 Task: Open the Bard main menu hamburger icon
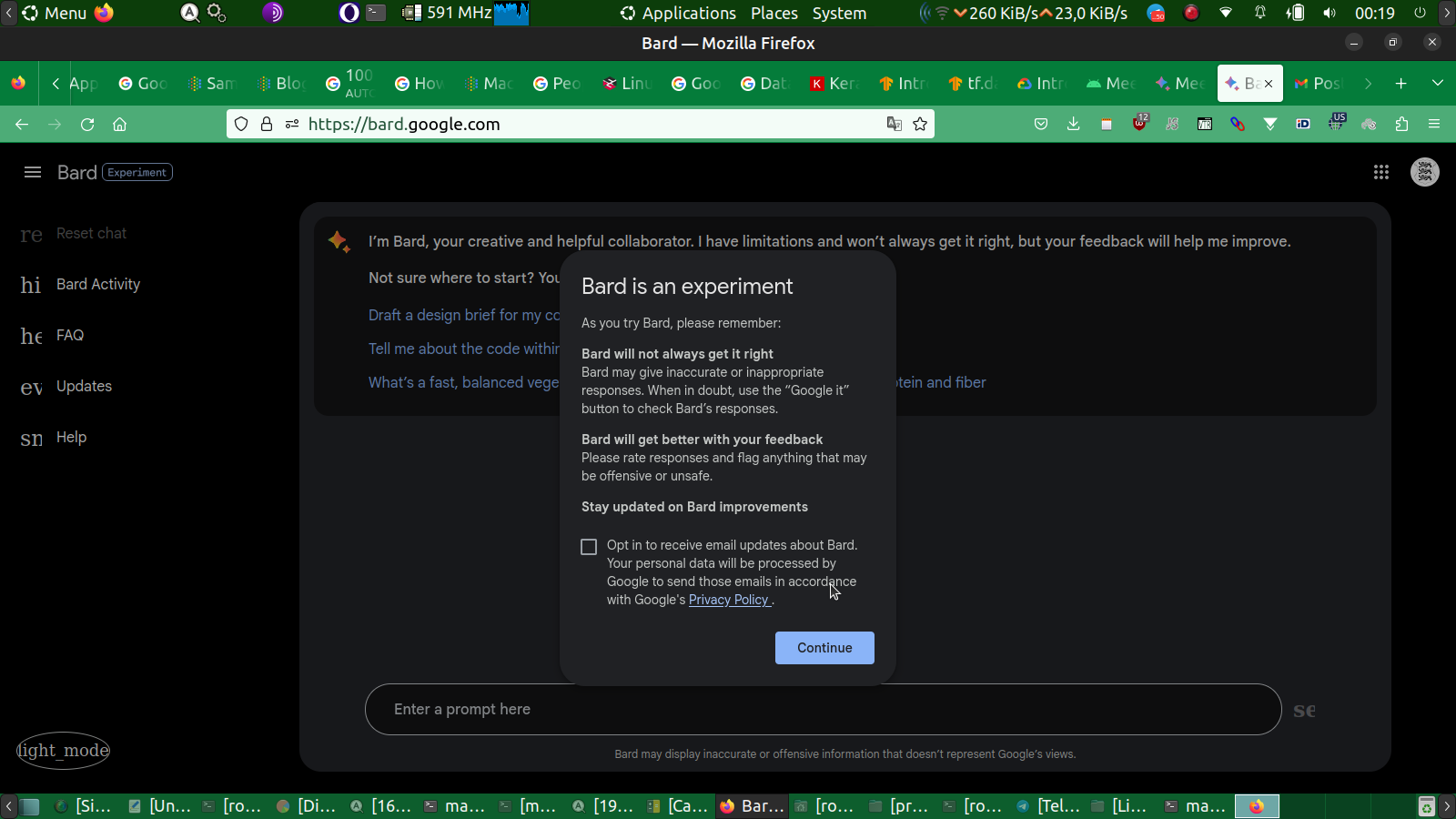33,172
